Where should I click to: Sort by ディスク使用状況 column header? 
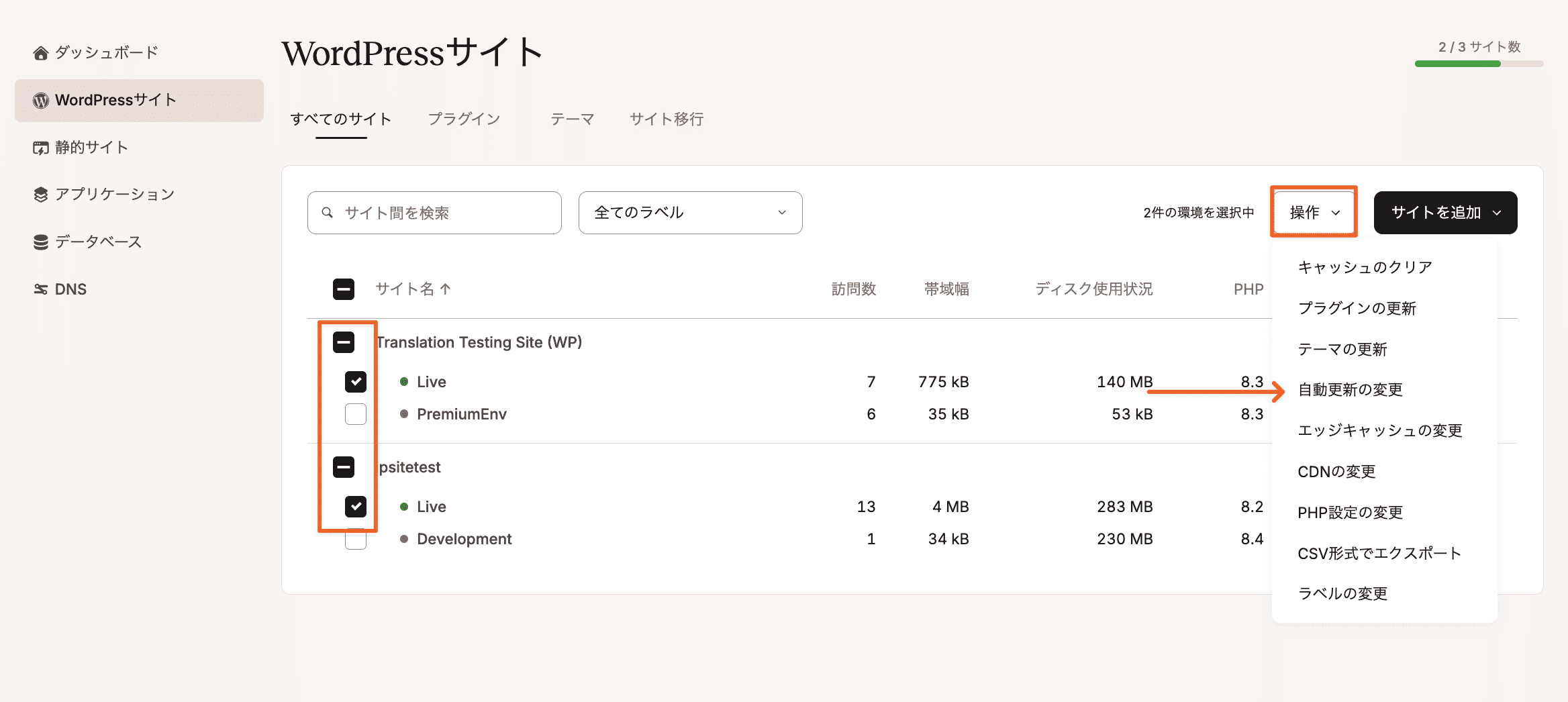(1094, 289)
